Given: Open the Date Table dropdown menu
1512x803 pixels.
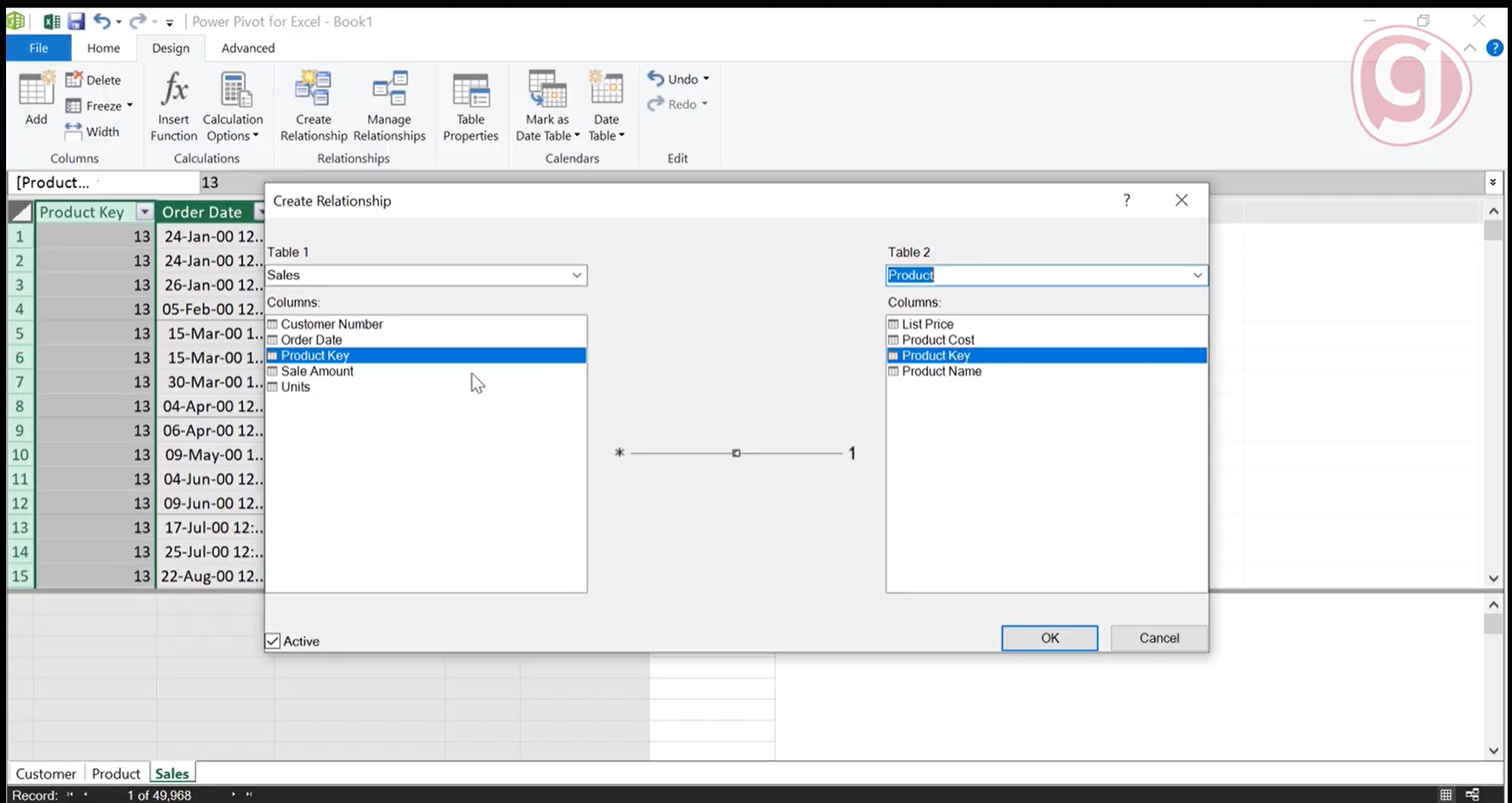Looking at the screenshot, I should point(606,136).
